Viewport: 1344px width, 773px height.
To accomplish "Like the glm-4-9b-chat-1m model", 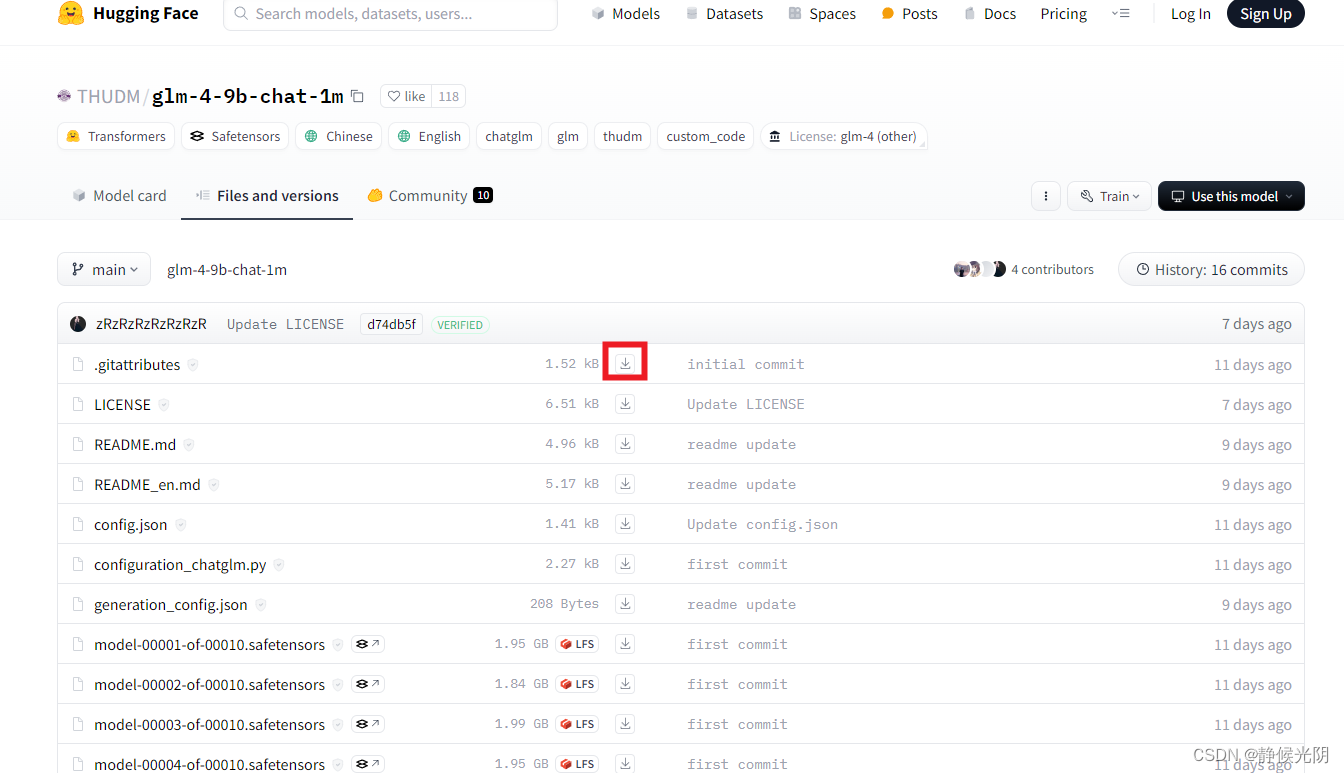I will [406, 96].
